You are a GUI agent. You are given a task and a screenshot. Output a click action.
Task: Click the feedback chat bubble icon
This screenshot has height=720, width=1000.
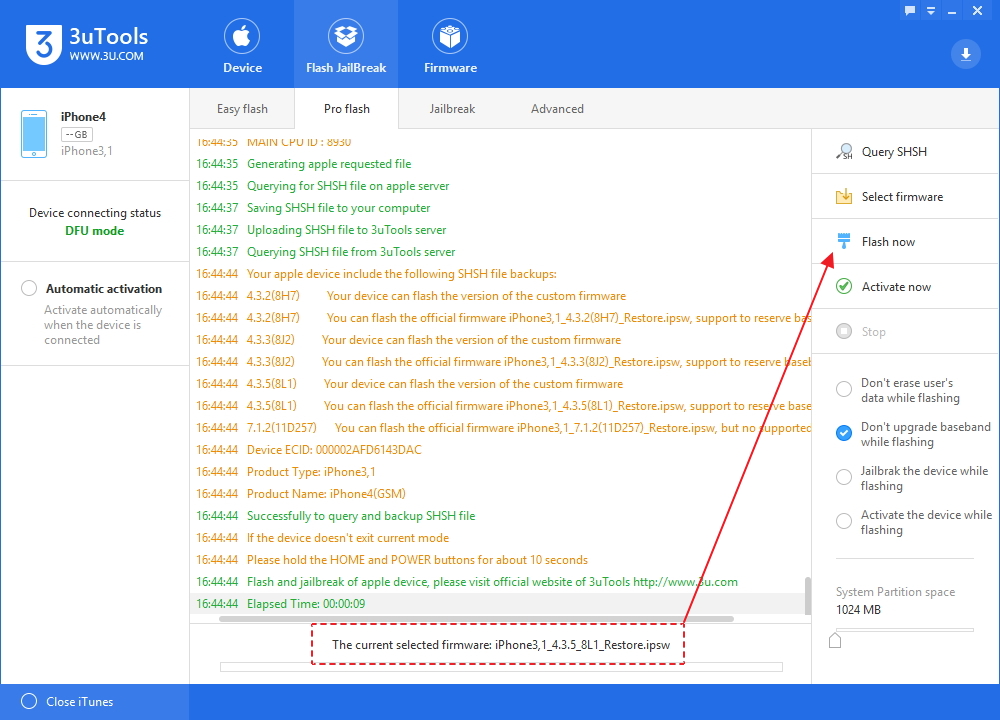[x=909, y=10]
